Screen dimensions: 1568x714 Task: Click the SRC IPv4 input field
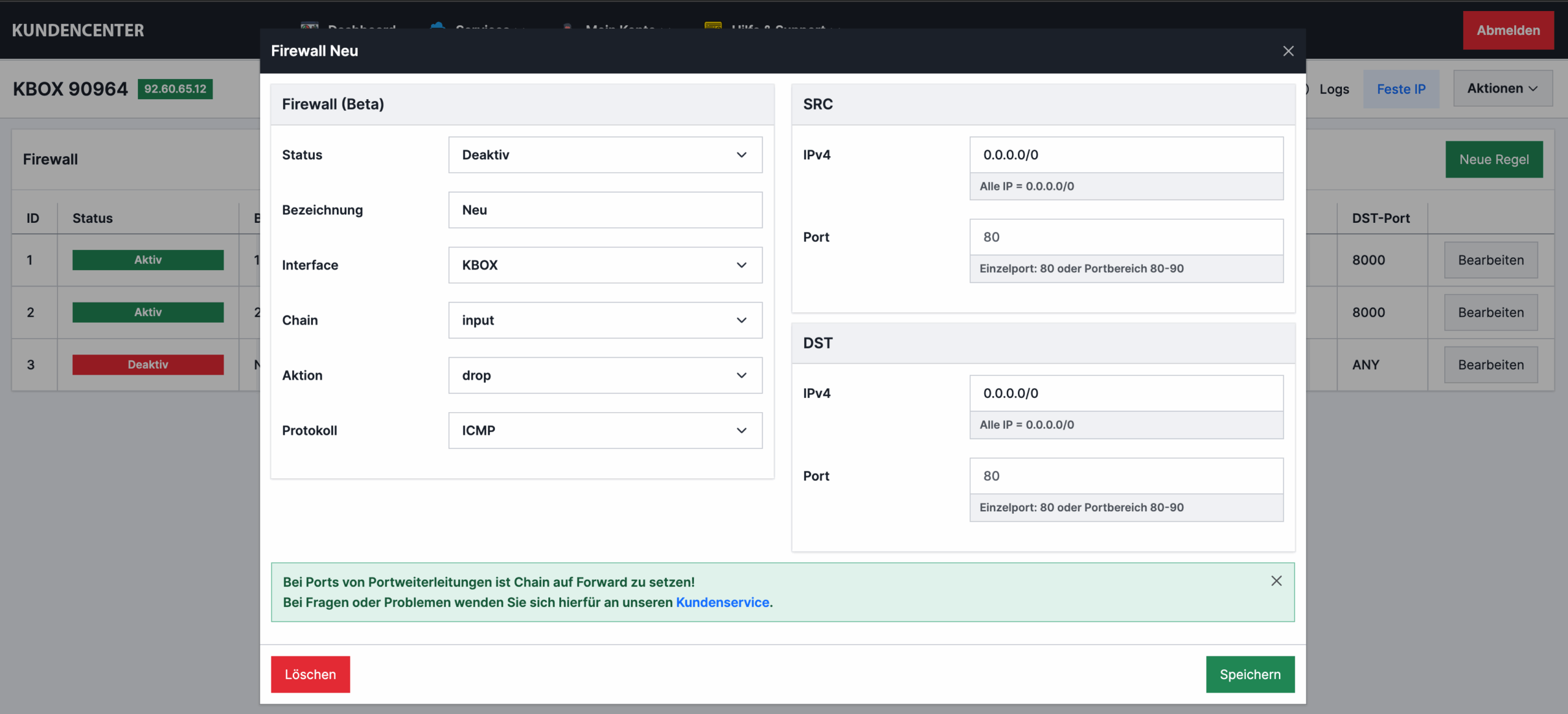(x=1126, y=155)
